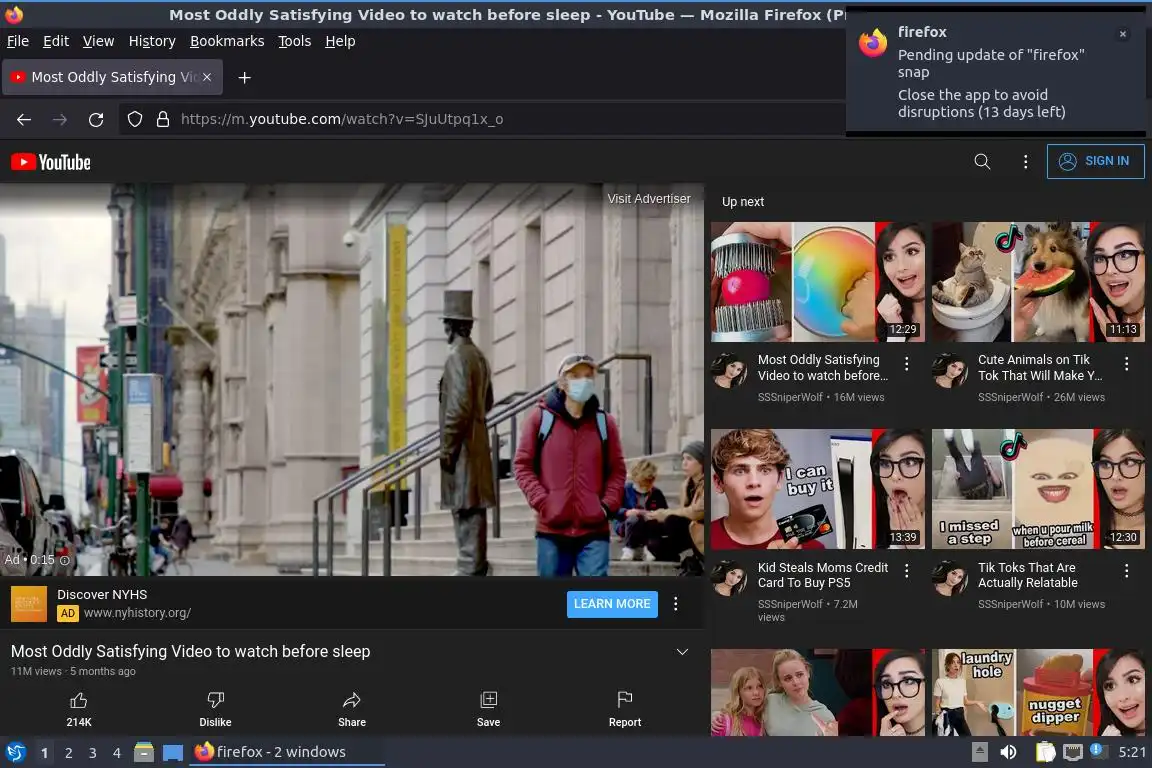Image resolution: width=1152 pixels, height=768 pixels.
Task: Click the 5:21 clock in tray
Action: pos(1132,753)
